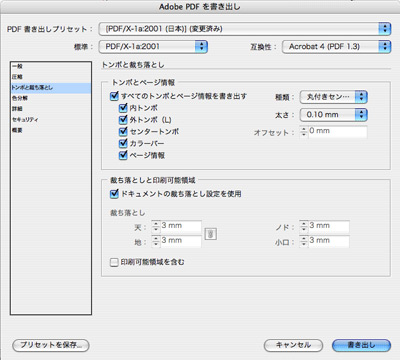Image resolution: width=400 pixels, height=360 pixels.
Task: Toggle the センタートンボ checkbox
Action: coord(123,131)
